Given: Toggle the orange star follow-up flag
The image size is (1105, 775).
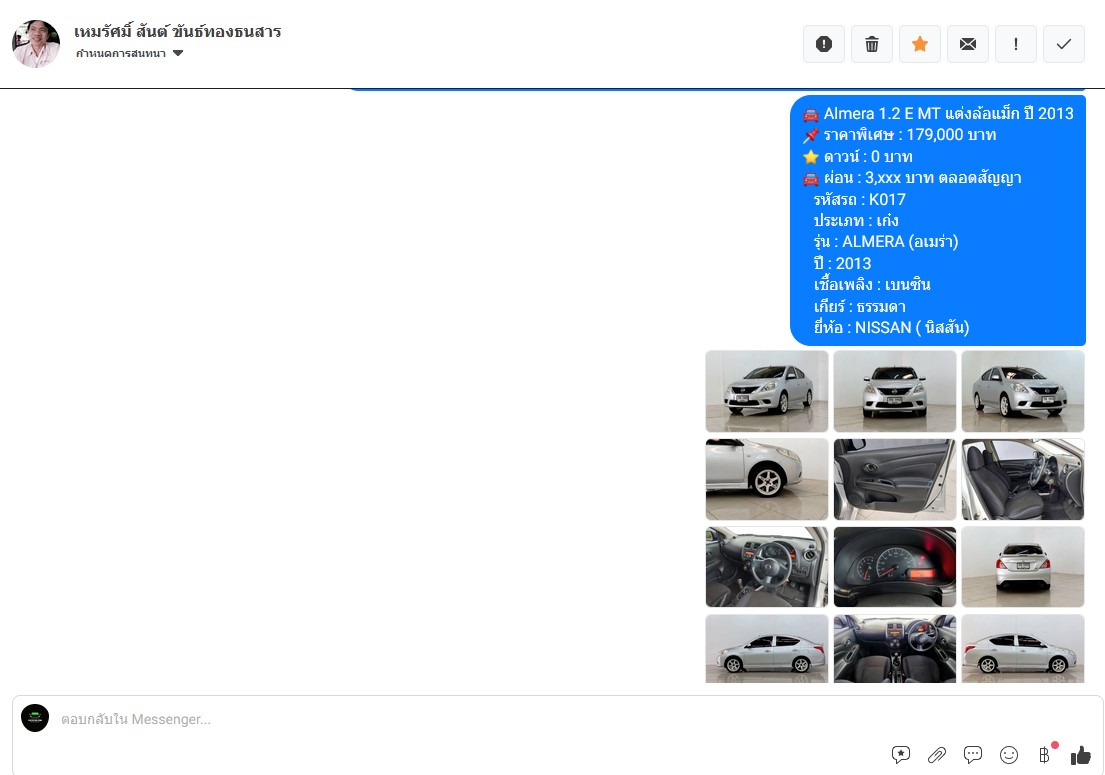Looking at the screenshot, I should [920, 44].
